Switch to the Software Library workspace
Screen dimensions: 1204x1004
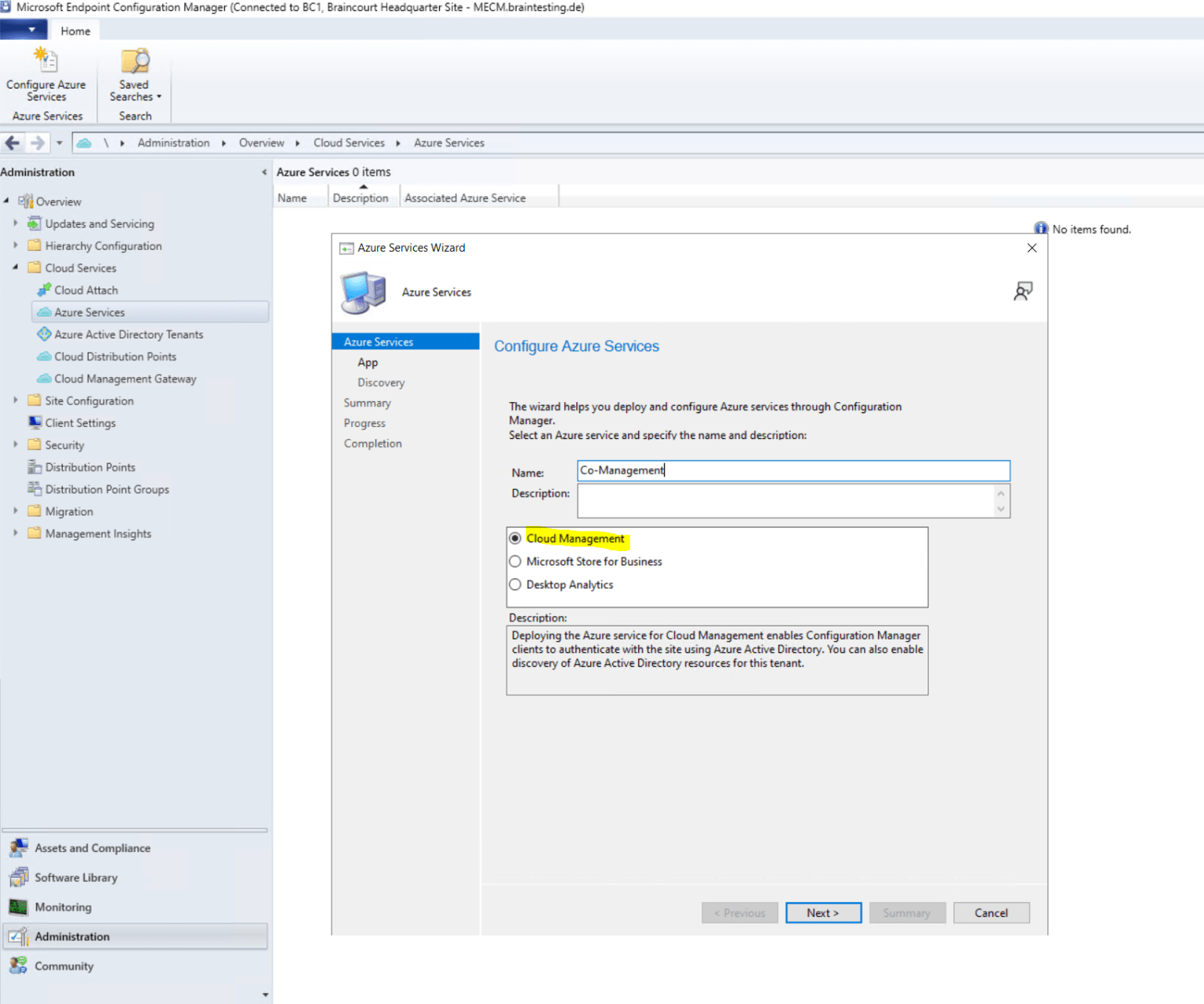(x=75, y=877)
